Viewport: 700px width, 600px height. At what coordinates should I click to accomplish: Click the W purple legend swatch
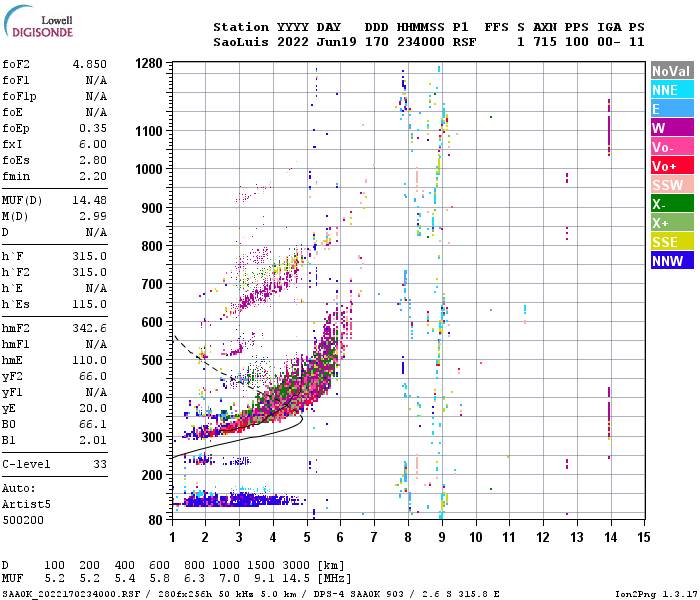coord(672,128)
